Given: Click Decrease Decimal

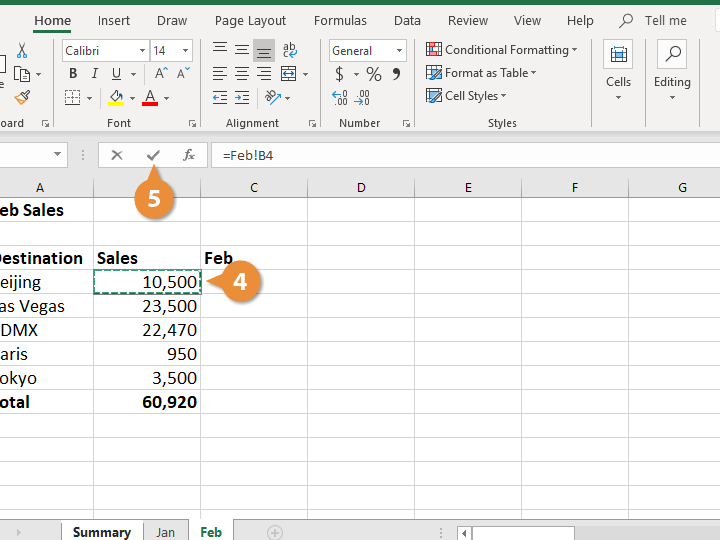Looking at the screenshot, I should [362, 98].
